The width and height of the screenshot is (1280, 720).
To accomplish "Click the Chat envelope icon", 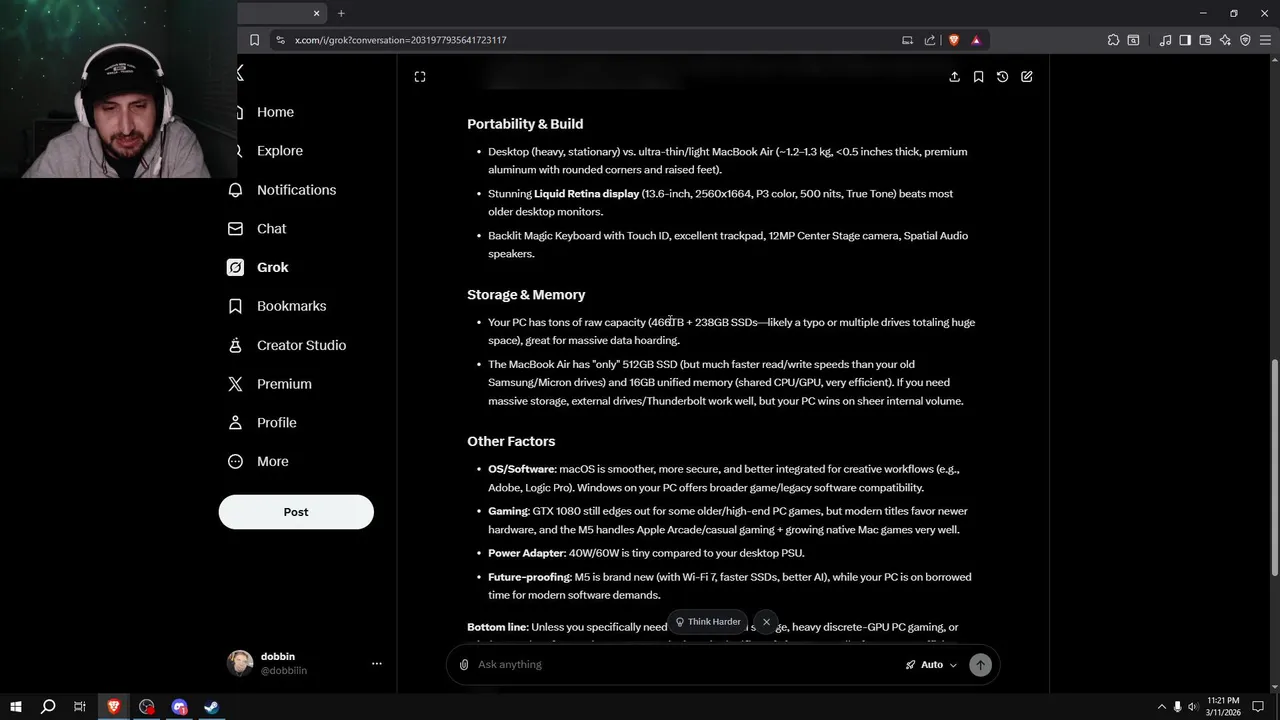I will [235, 229].
